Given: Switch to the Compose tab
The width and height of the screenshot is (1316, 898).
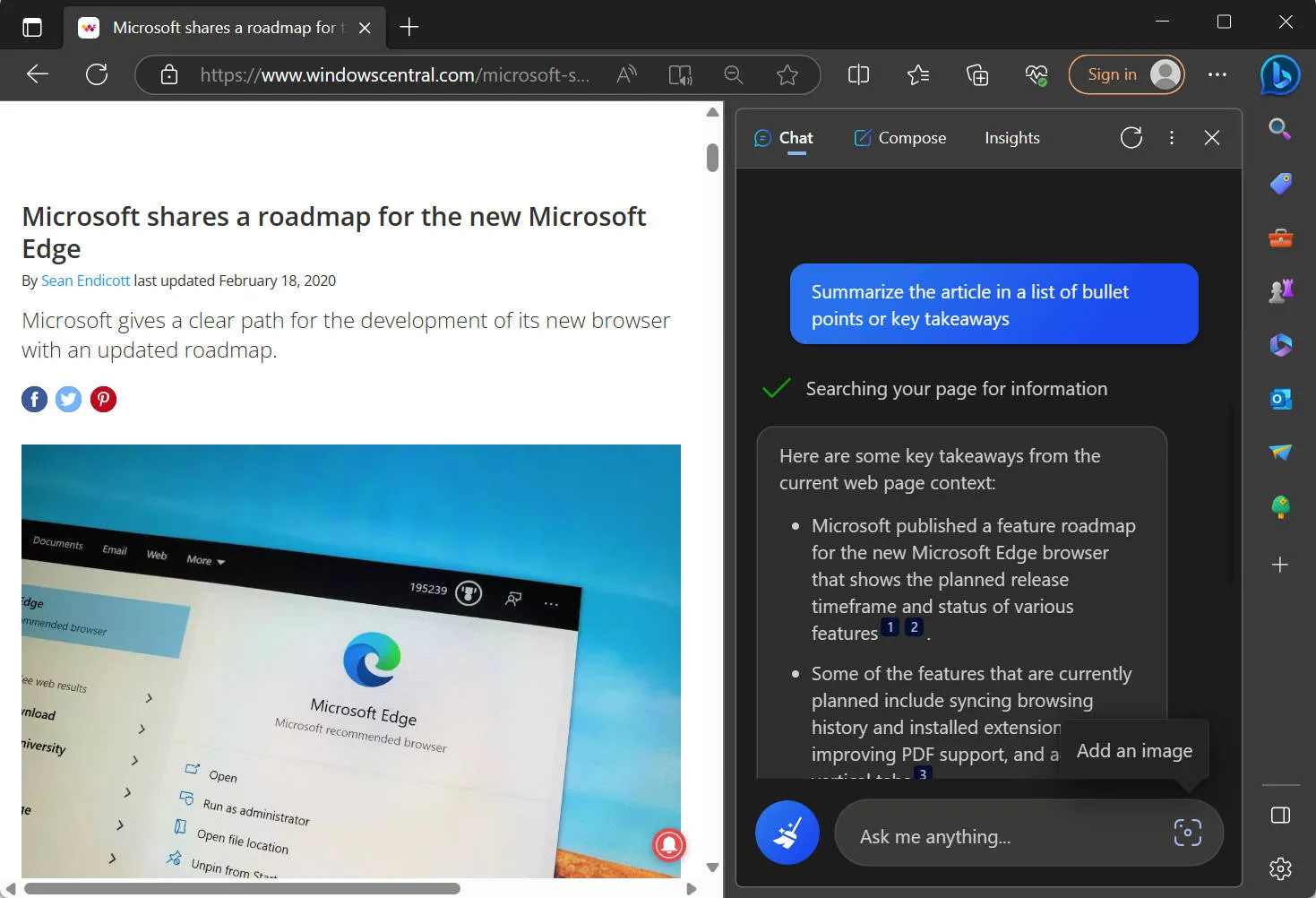Looking at the screenshot, I should pyautogui.click(x=899, y=137).
